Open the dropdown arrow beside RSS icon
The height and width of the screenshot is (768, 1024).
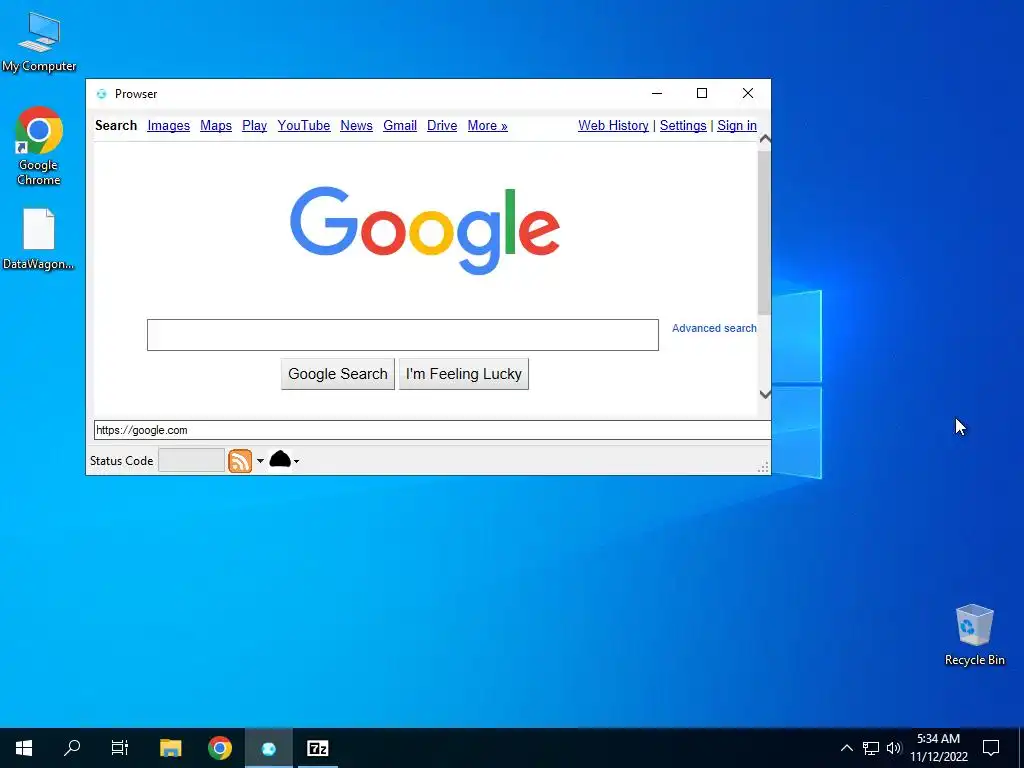(260, 461)
